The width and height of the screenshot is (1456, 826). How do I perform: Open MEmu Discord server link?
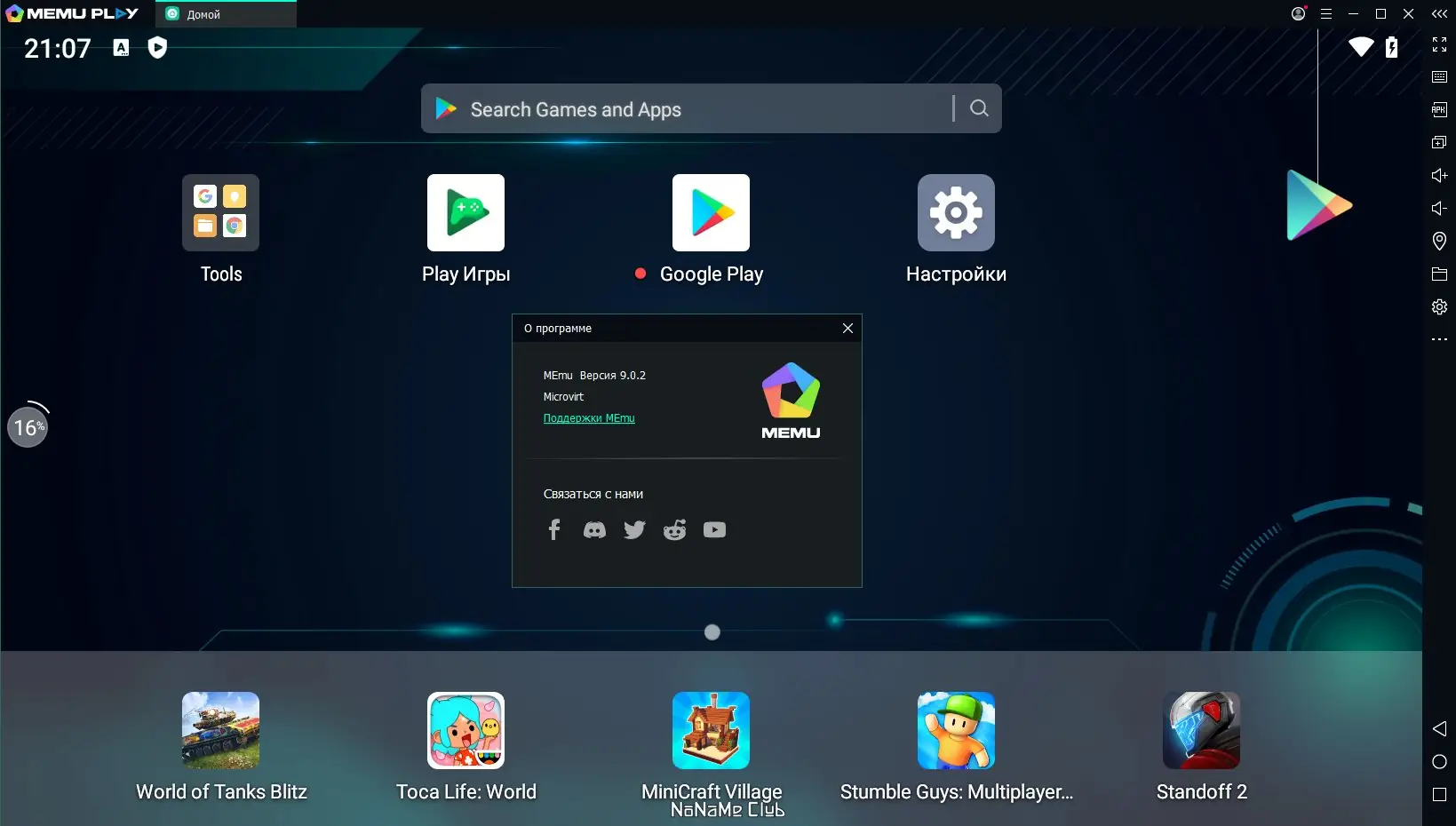pyautogui.click(x=594, y=530)
